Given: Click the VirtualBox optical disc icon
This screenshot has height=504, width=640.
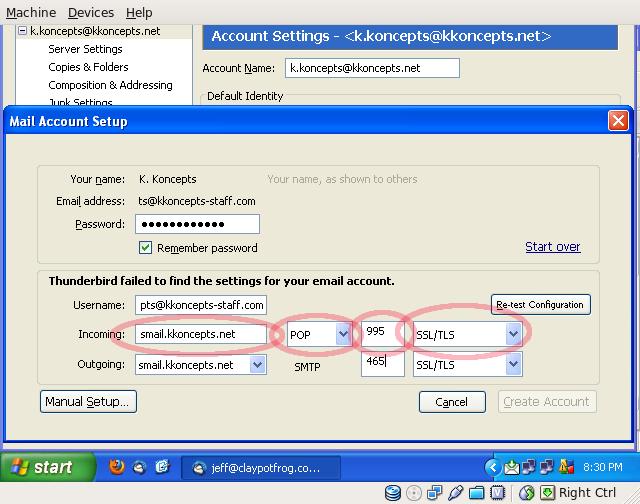Looking at the screenshot, I should 414,493.
